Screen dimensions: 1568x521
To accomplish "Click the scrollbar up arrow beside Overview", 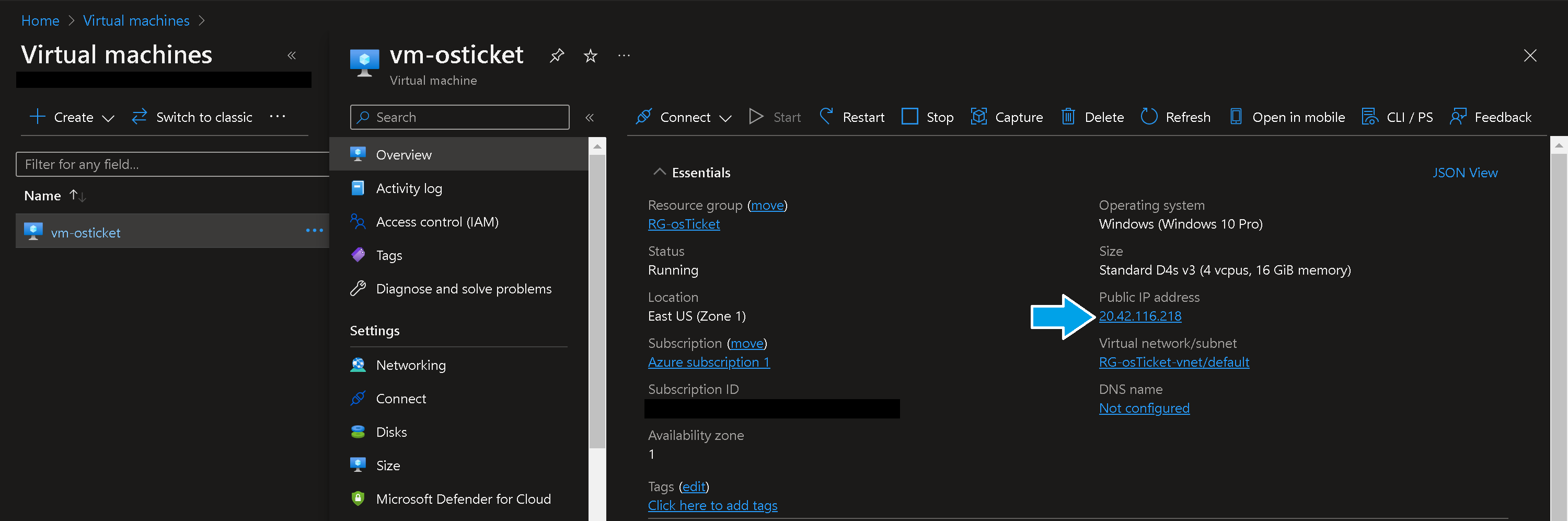I will pyautogui.click(x=597, y=146).
